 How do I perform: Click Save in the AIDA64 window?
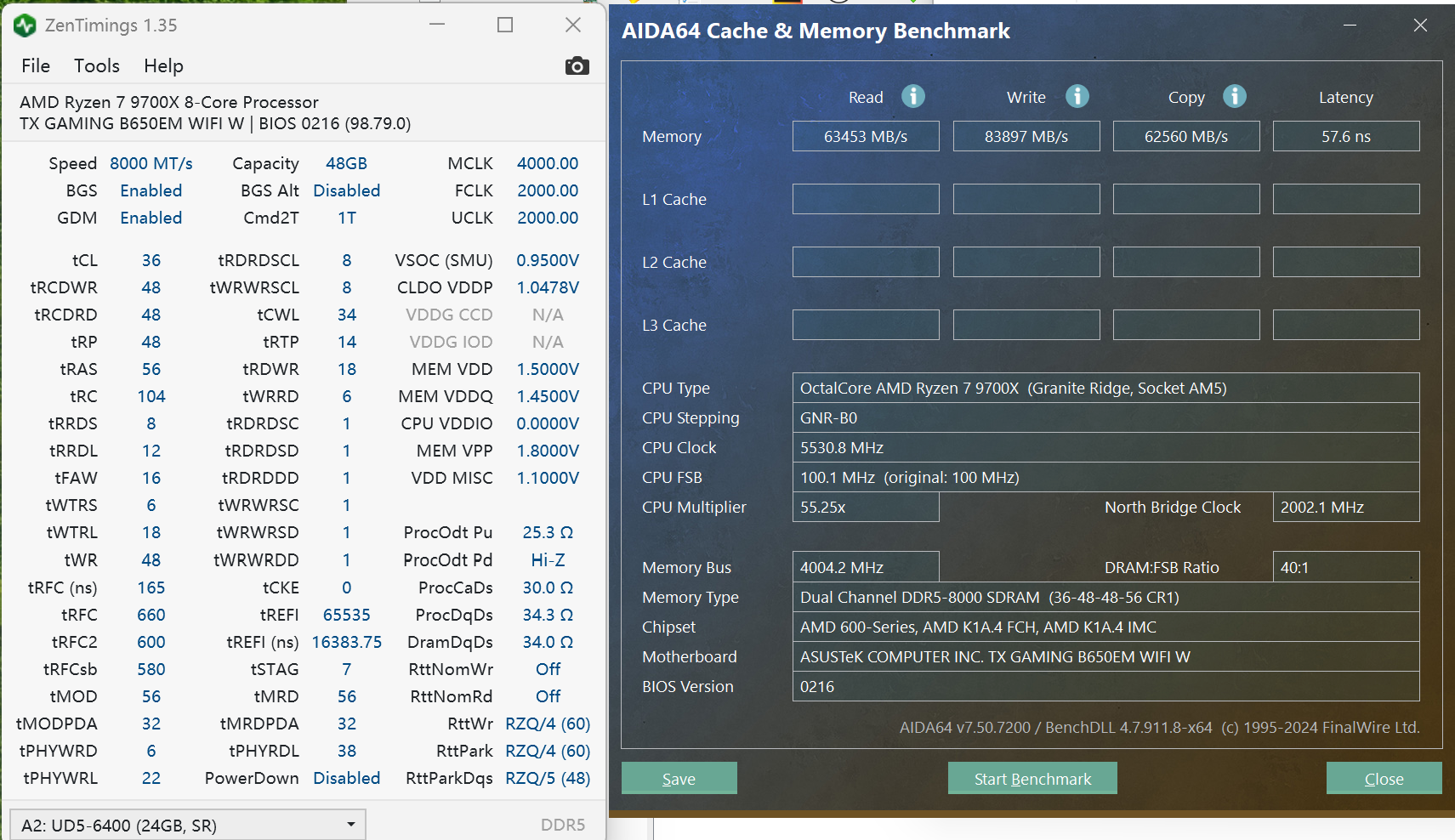[679, 779]
